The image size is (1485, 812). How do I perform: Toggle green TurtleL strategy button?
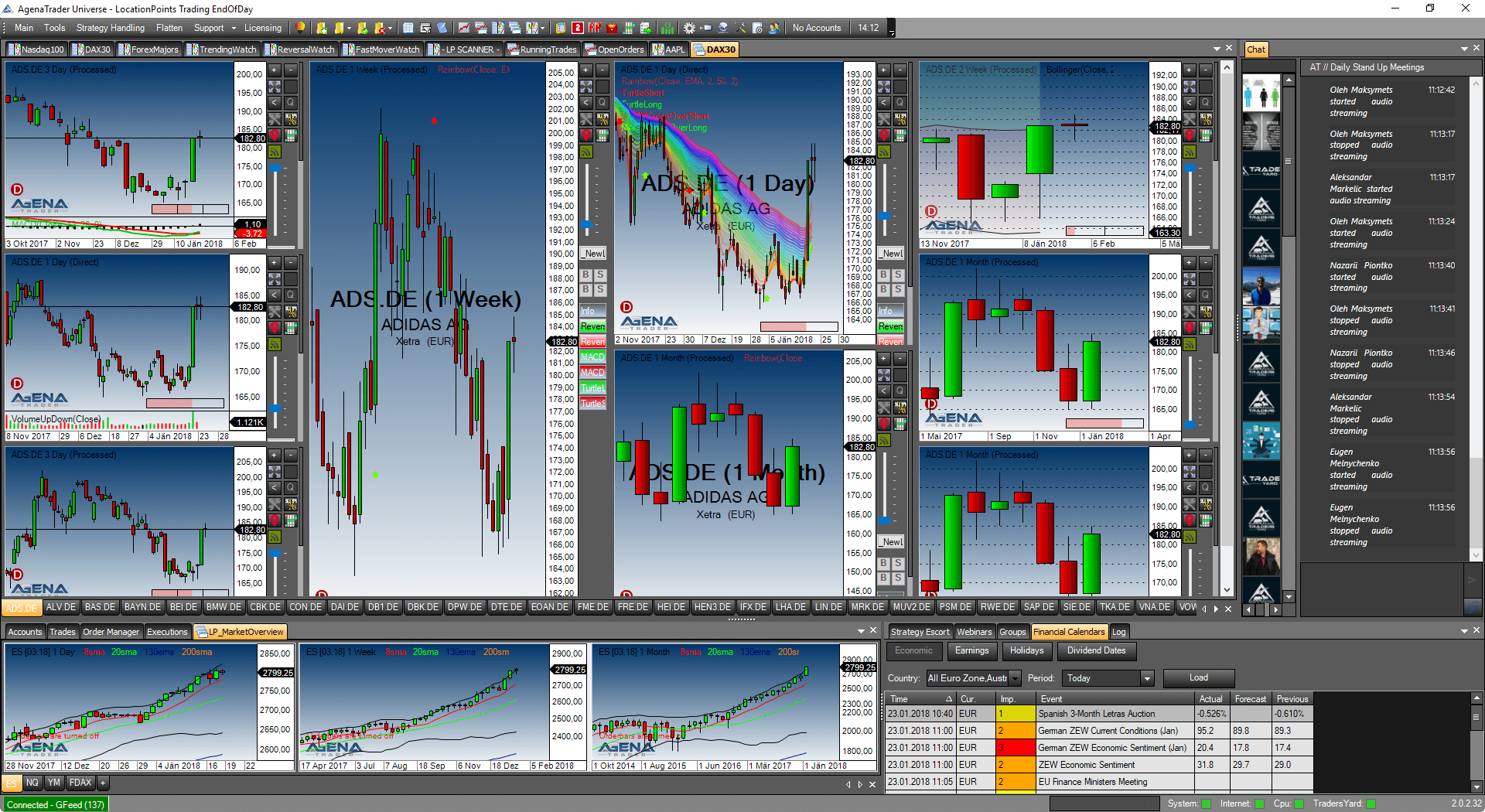[592, 388]
